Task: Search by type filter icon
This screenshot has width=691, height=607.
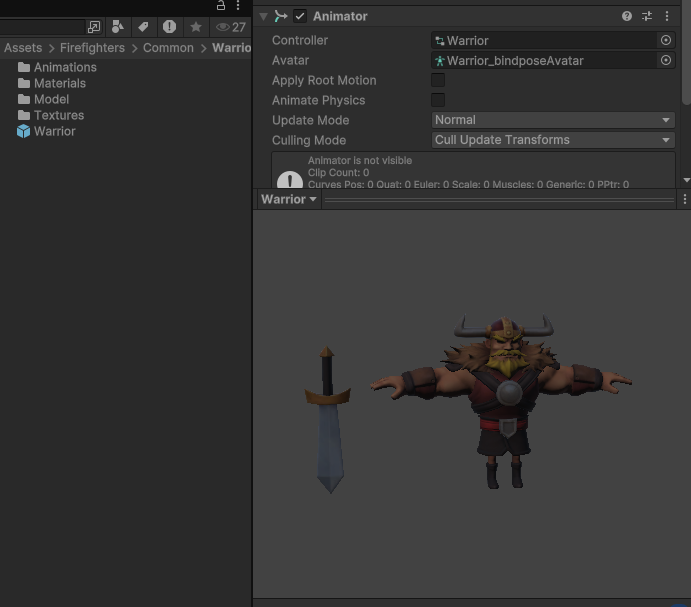Action: tap(117, 27)
